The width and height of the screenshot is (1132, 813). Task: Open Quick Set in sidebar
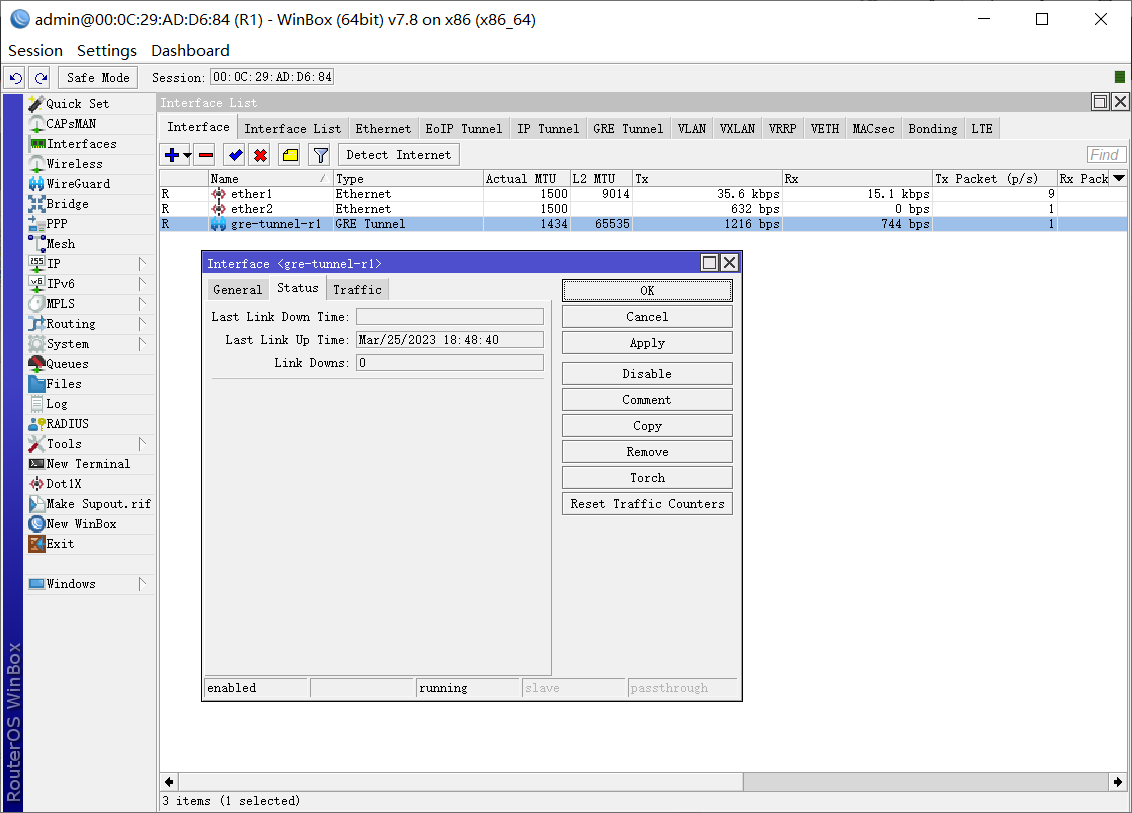(x=91, y=104)
